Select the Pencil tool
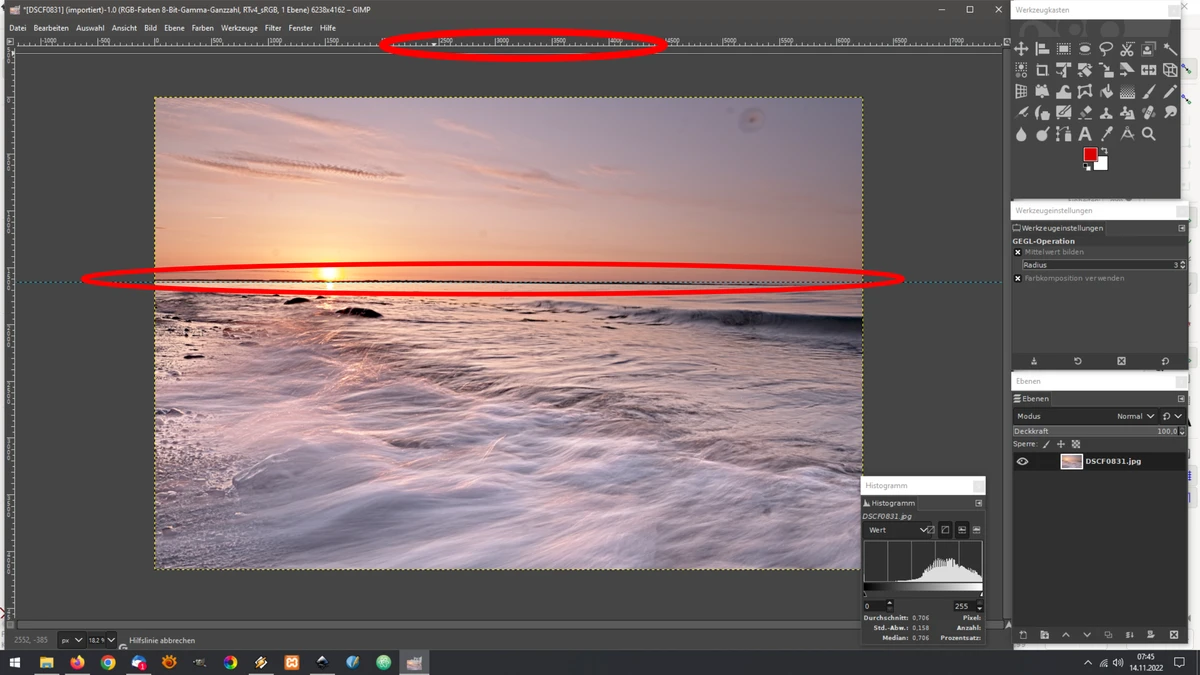 click(1171, 91)
